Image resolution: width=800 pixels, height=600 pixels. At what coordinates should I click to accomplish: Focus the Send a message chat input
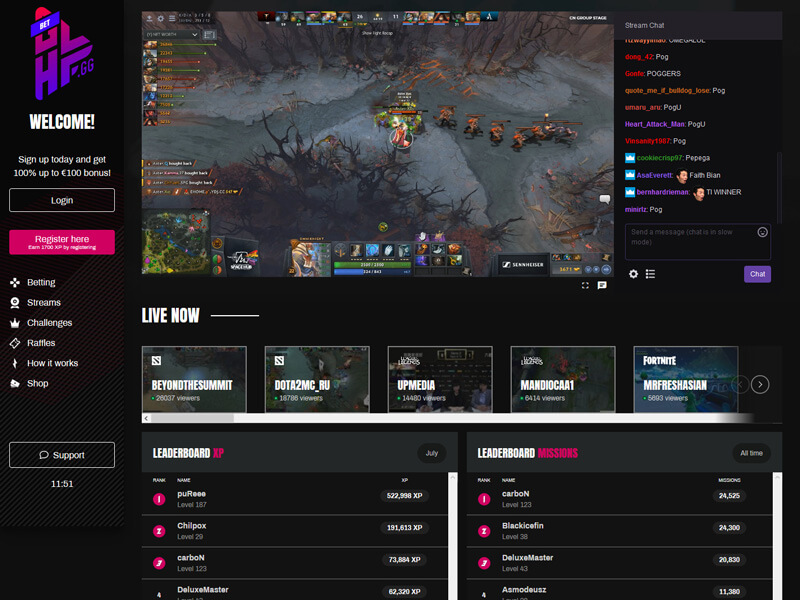697,242
